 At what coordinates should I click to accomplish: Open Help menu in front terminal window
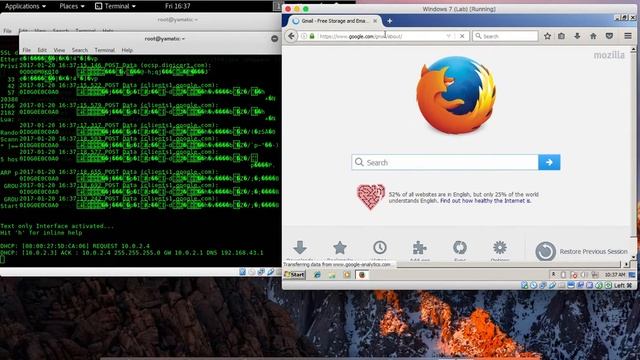point(127,50)
